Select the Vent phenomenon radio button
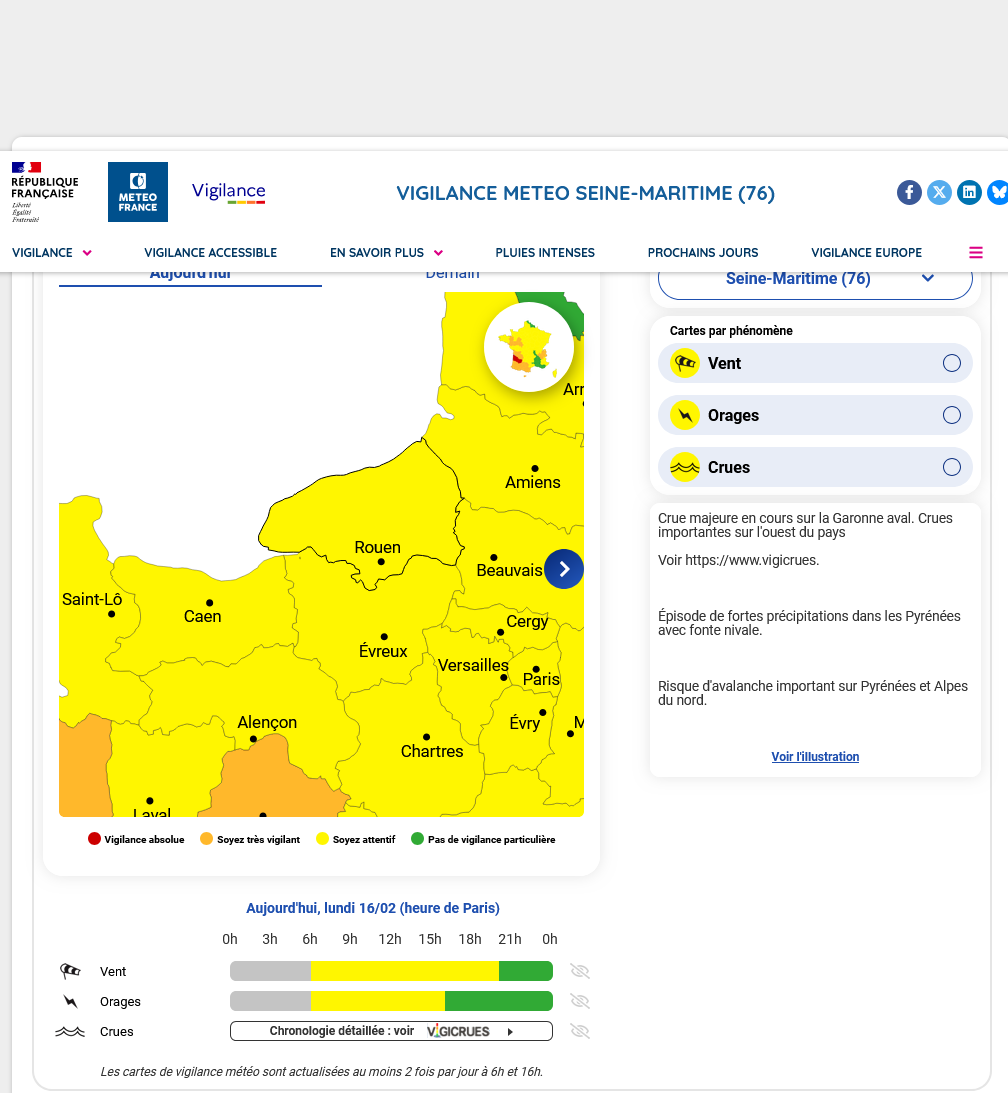The image size is (1008, 1093). pyautogui.click(x=952, y=363)
